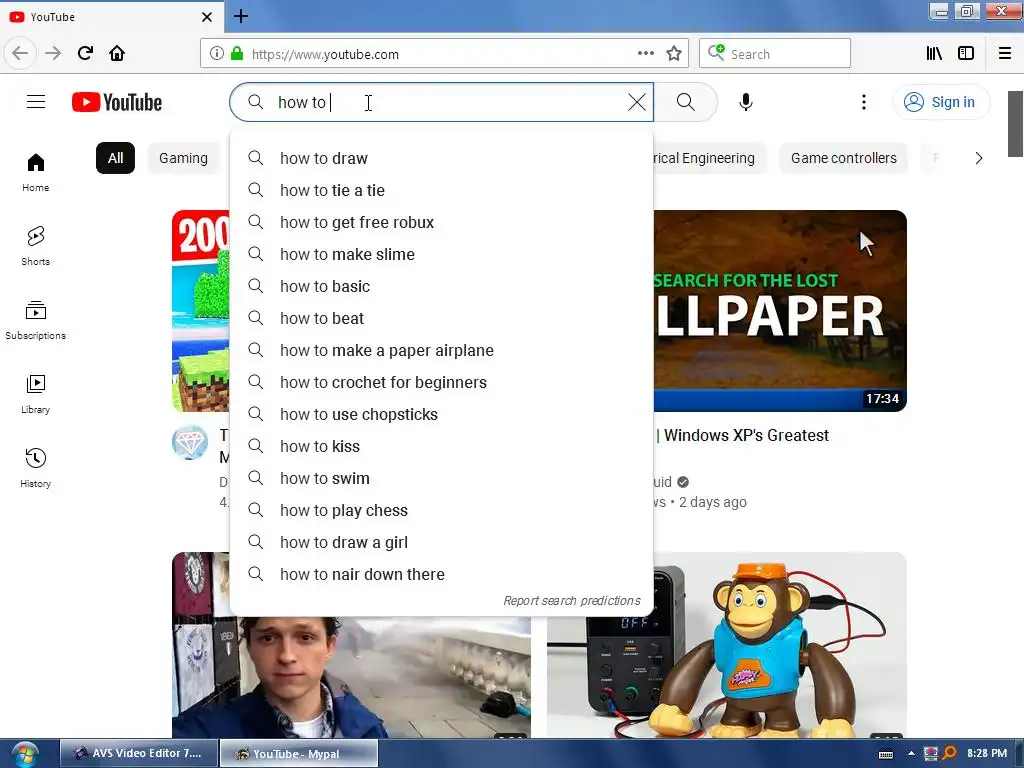Choose suggestion 'how to make a paper airplane'
The height and width of the screenshot is (768, 1024).
441,350
